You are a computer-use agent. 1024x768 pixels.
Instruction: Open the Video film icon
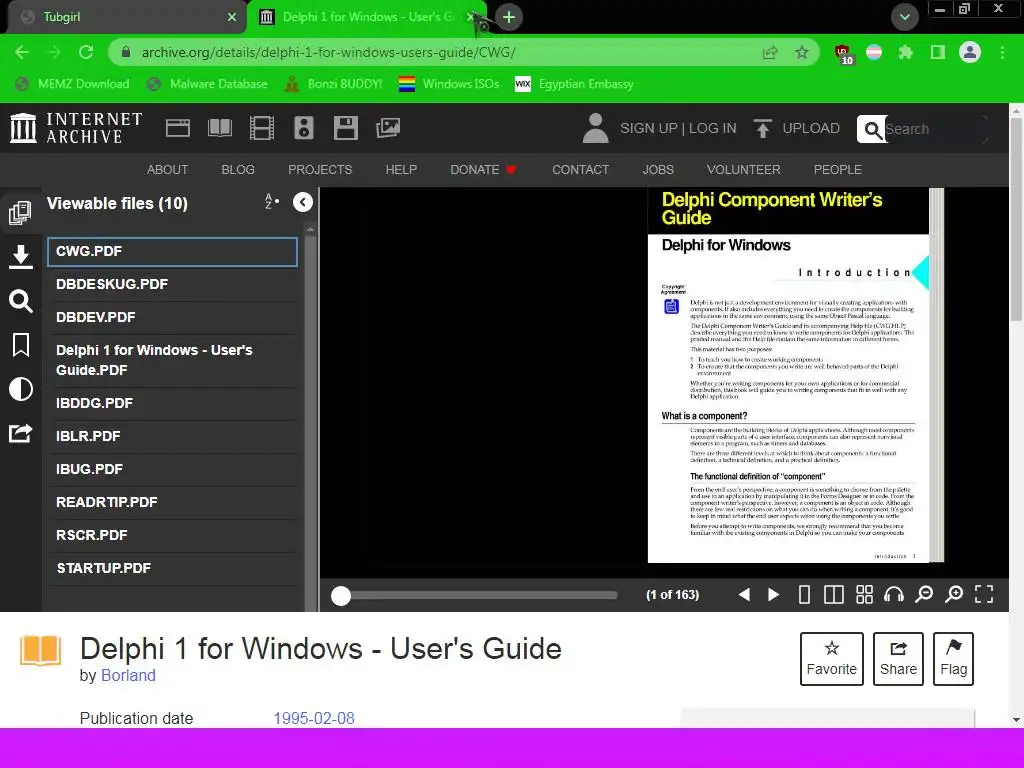262,128
